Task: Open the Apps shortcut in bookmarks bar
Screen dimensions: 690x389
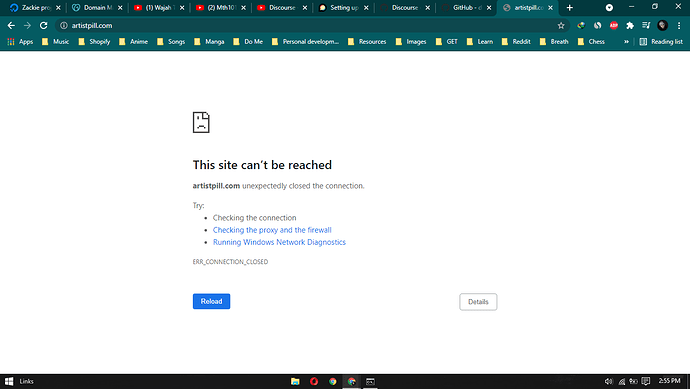Action: (20, 41)
